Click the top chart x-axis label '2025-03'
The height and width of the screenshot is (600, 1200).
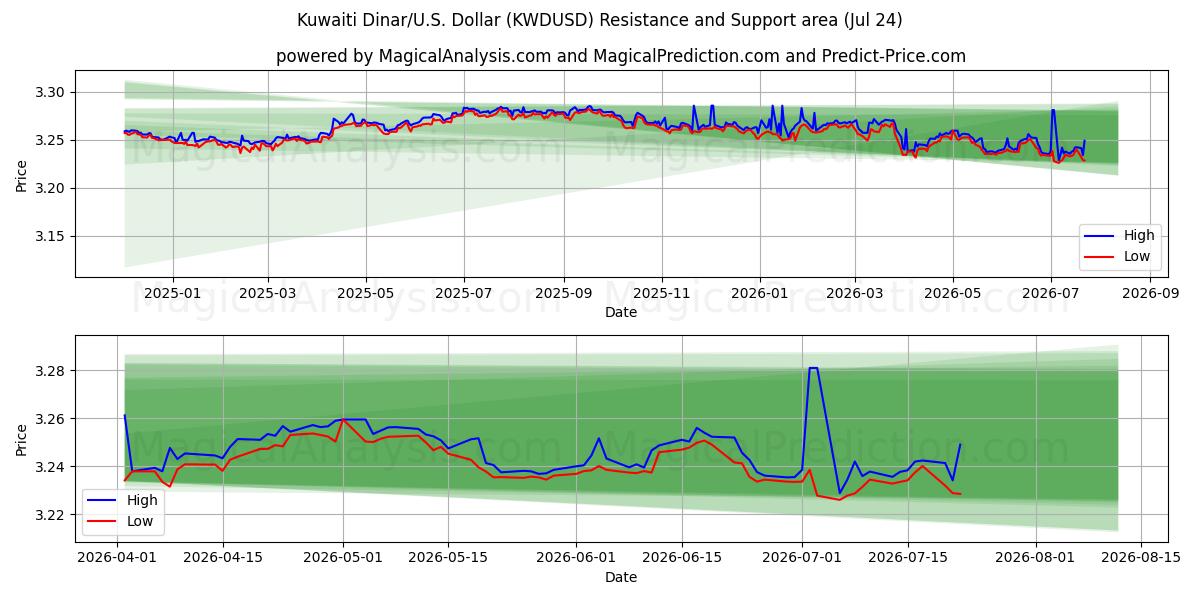tap(268, 294)
